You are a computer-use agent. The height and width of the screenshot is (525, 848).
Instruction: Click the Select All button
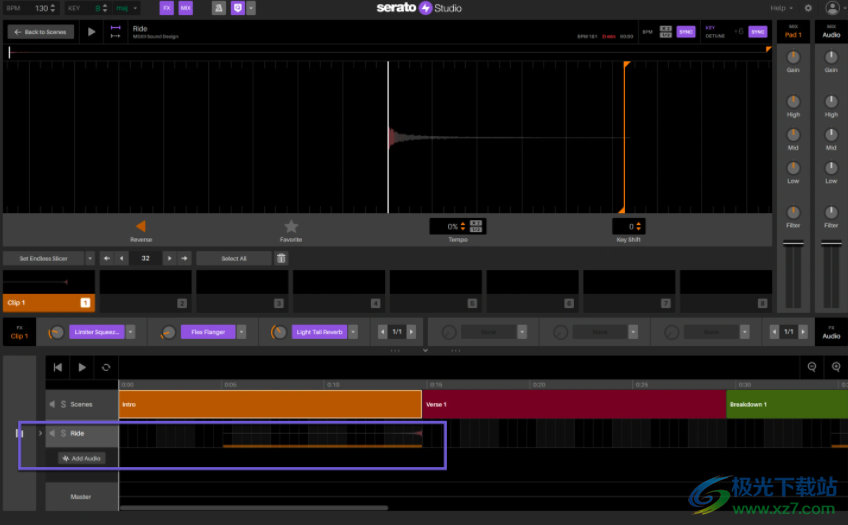(234, 258)
